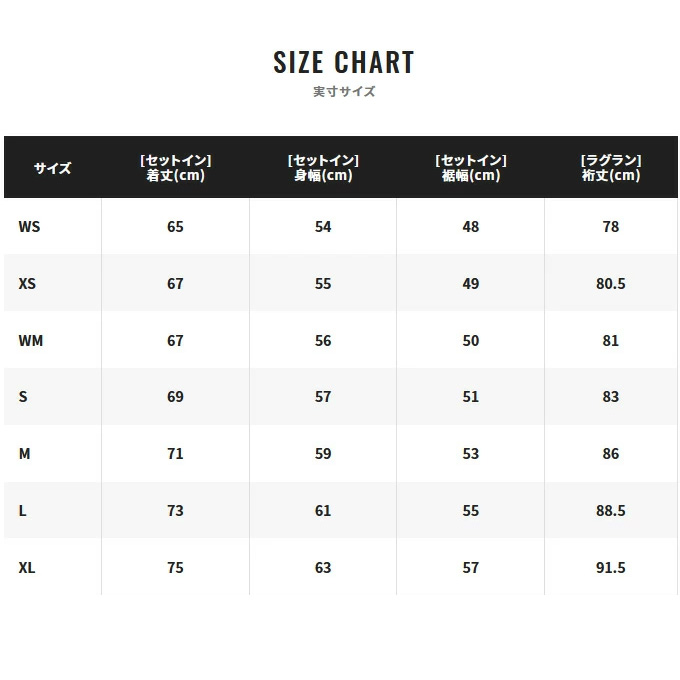Select the セットイン 着丈(cm) column header
The image size is (680, 680).
click(175, 168)
